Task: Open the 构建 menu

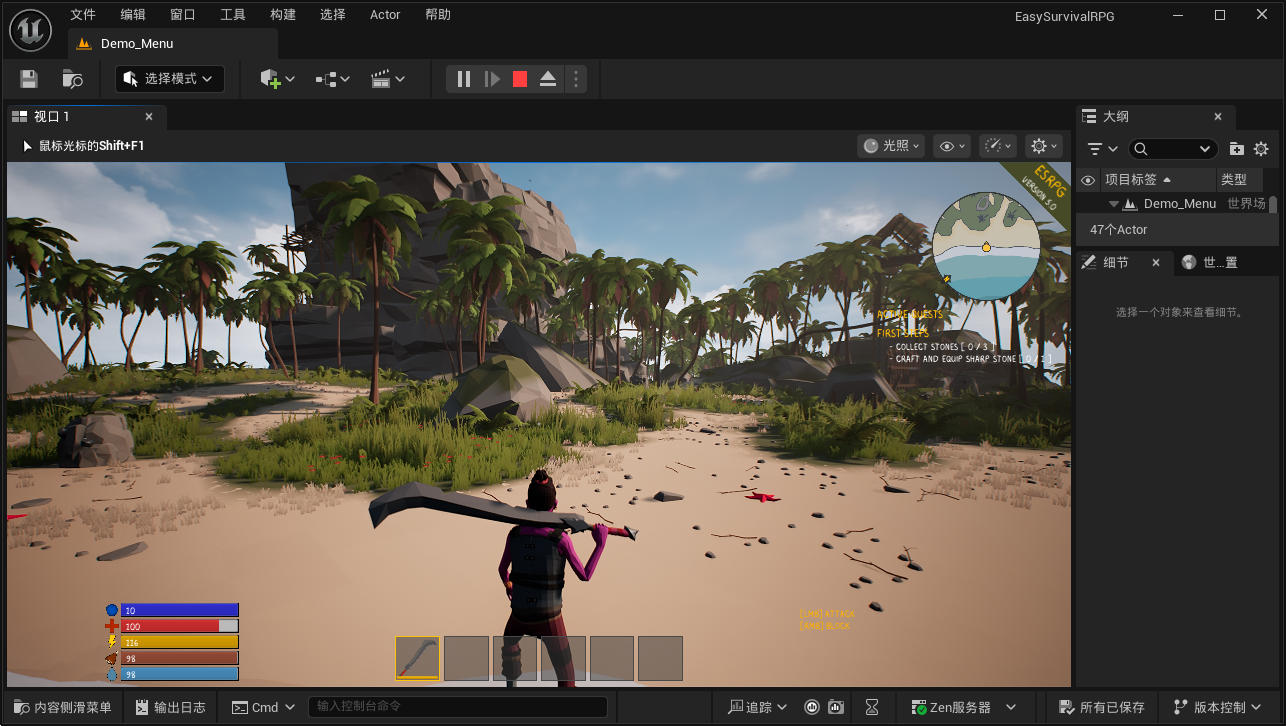Action: (283, 15)
